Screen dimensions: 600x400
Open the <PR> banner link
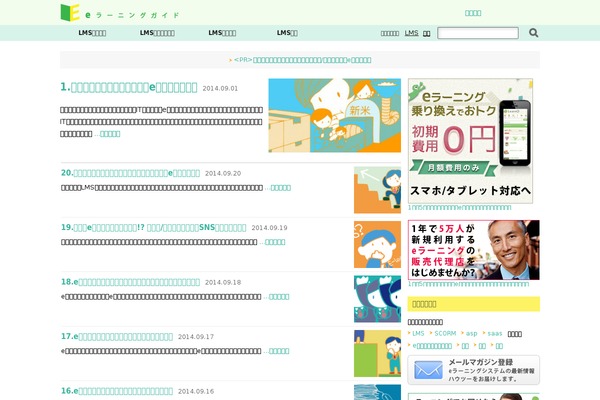[x=302, y=60]
